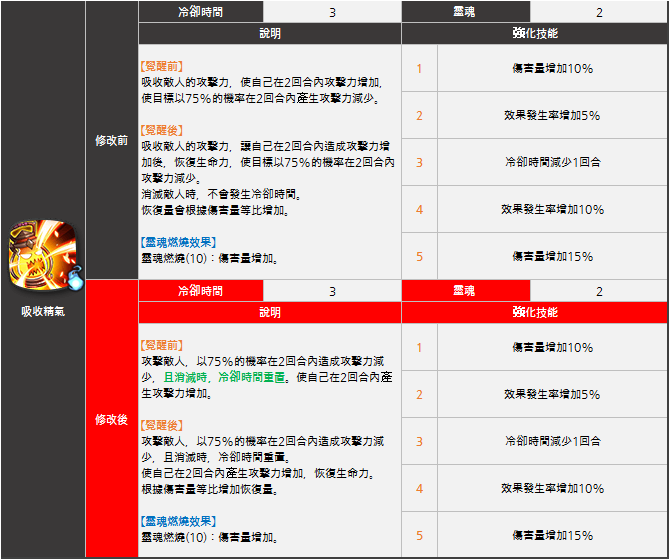
Task: Click enhancement level 4 number in 修改前
Action: click(x=419, y=210)
